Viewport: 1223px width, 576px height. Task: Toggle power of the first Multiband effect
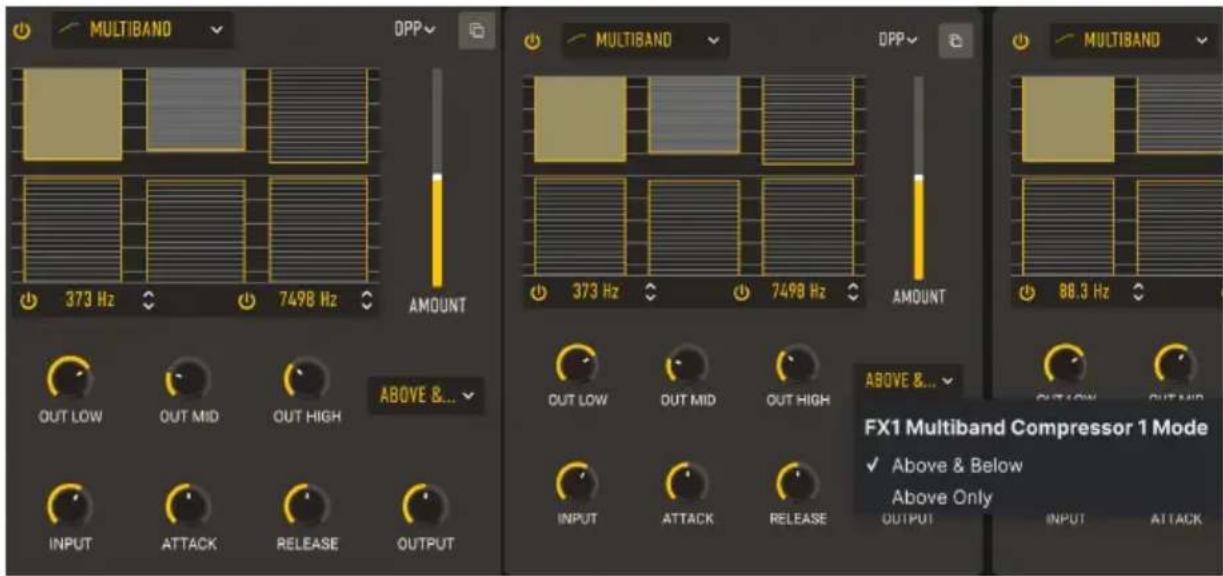coord(22,30)
